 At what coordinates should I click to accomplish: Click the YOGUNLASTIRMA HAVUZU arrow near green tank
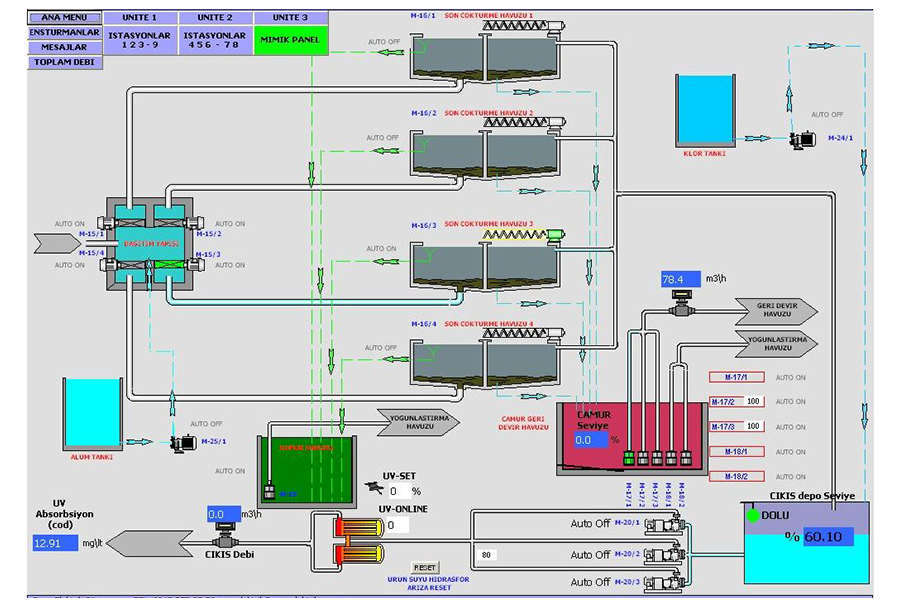point(418,422)
